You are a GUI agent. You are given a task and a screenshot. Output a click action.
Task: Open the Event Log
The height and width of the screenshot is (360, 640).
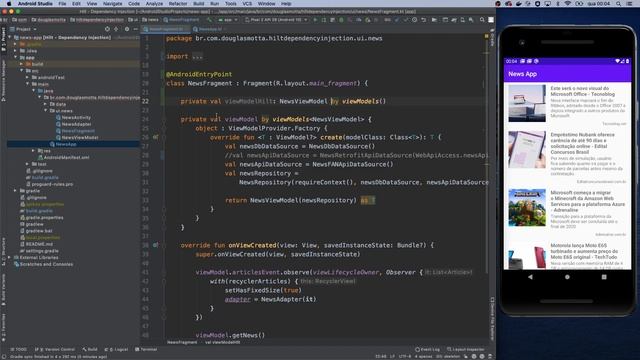tap(427, 349)
